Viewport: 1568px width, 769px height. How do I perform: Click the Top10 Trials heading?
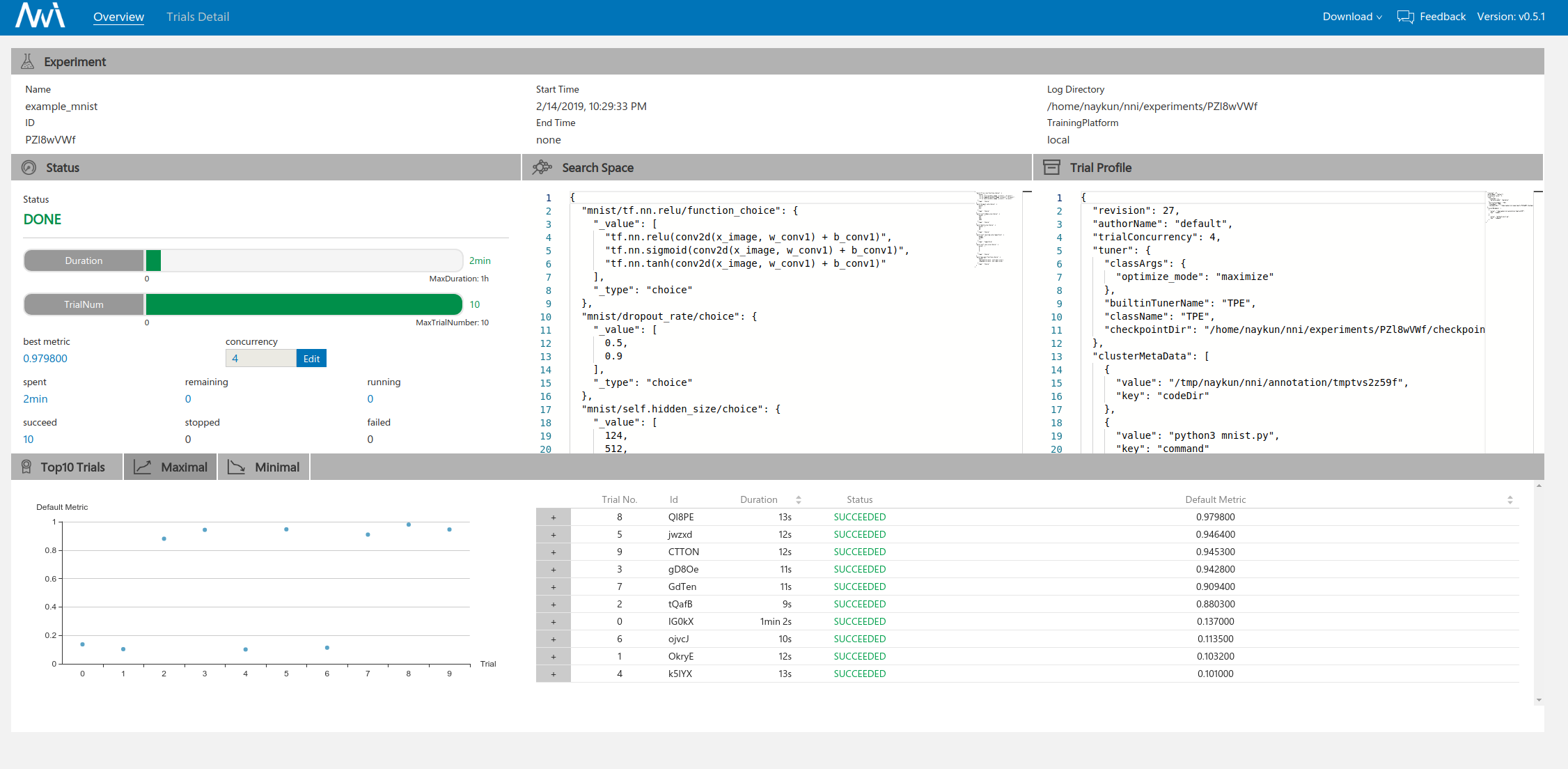[72, 467]
